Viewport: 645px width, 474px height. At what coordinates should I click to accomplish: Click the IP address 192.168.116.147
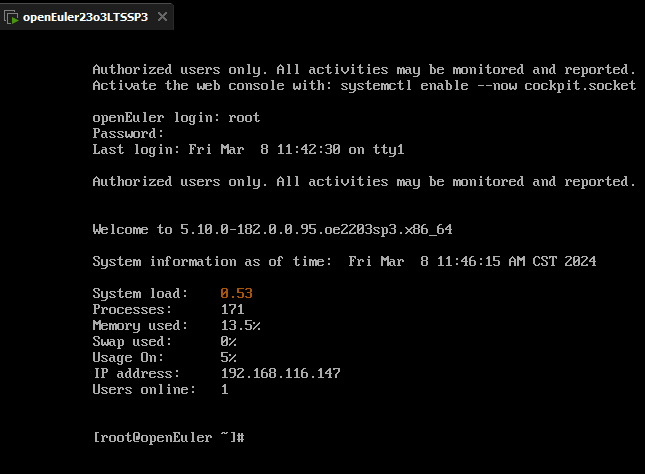(280, 373)
